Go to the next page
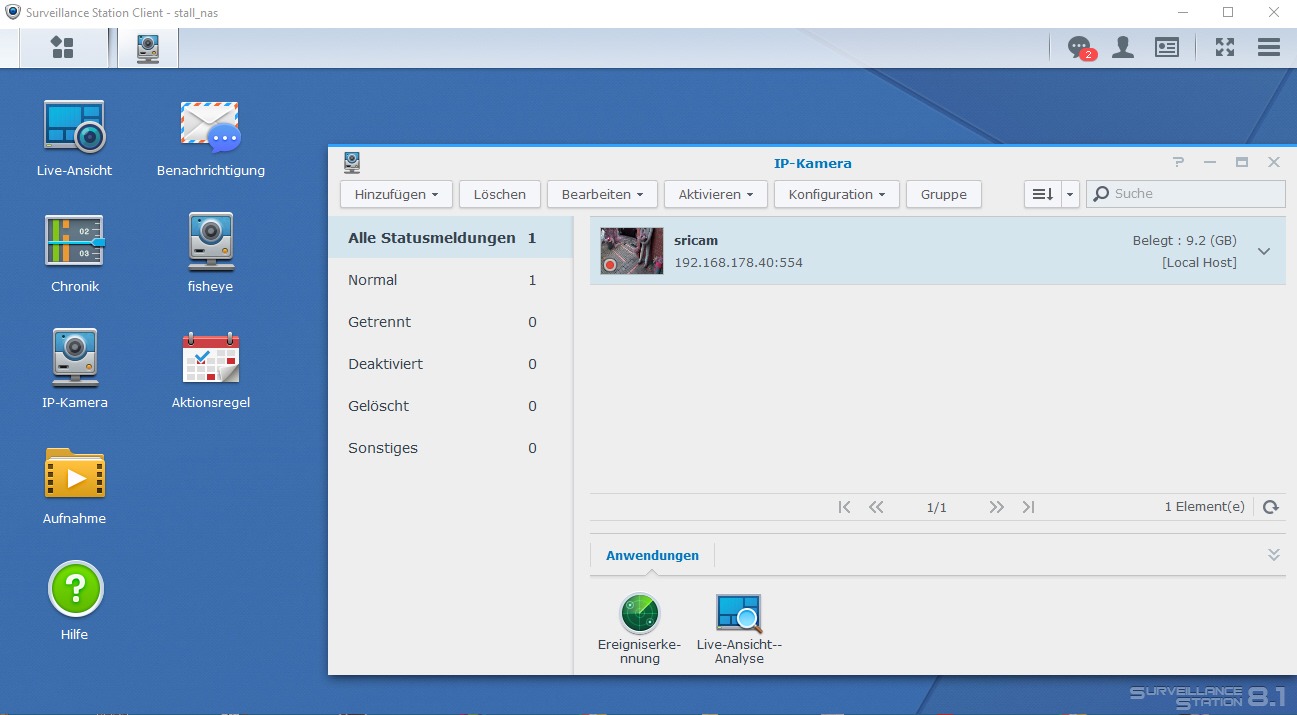 [996, 507]
